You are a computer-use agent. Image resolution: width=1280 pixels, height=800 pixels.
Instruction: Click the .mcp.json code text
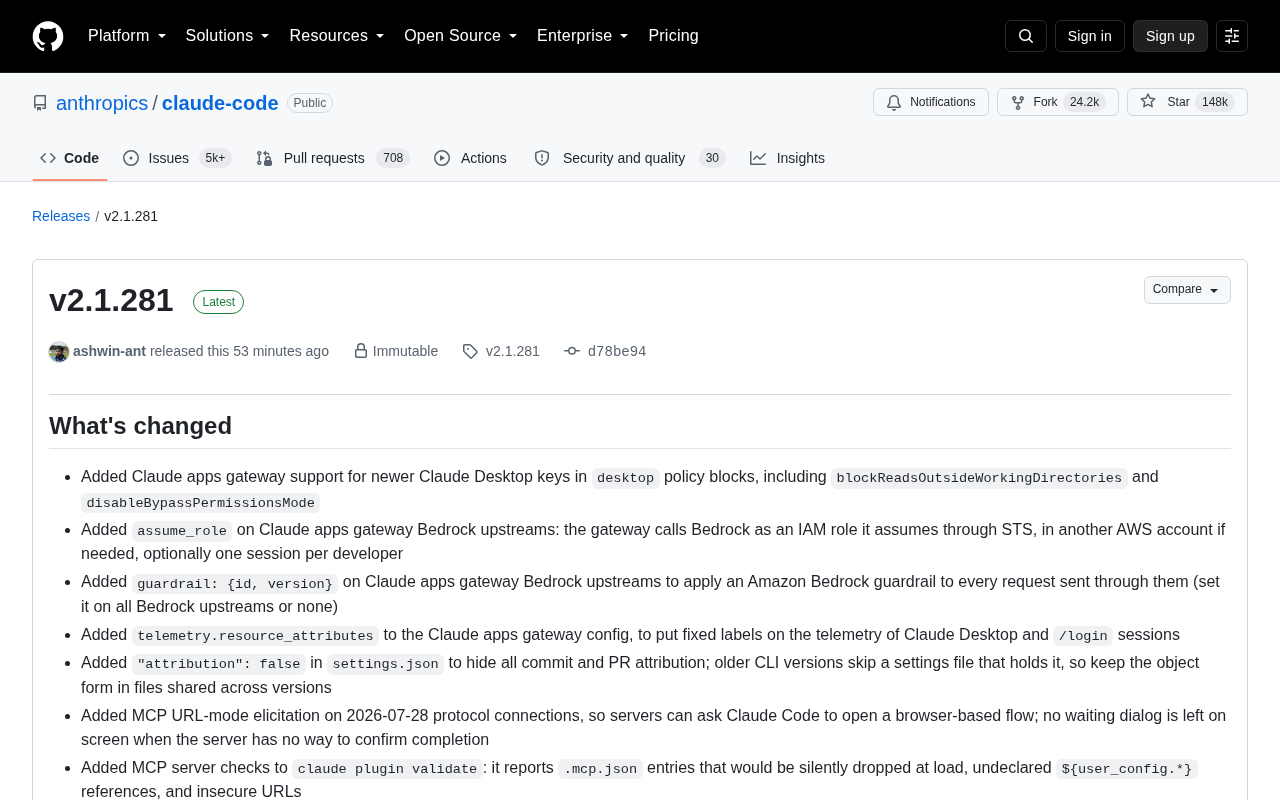pos(600,769)
